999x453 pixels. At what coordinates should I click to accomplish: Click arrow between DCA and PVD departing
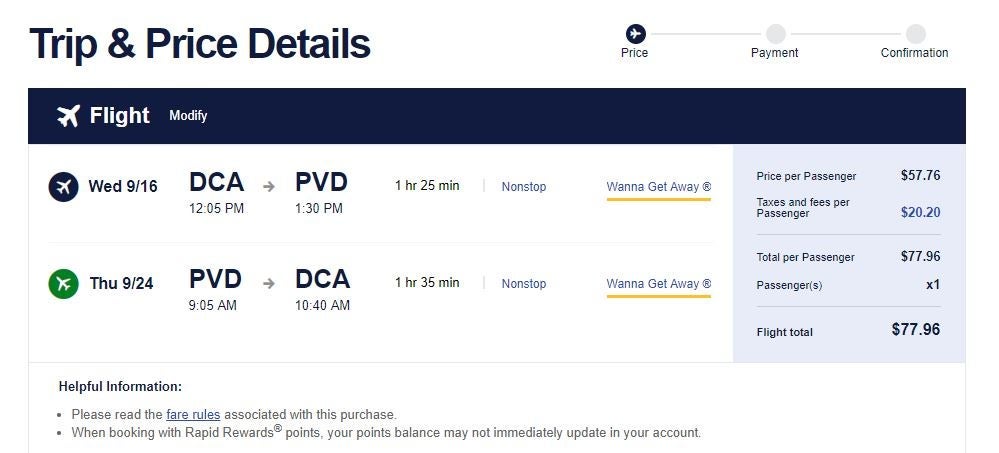click(269, 186)
